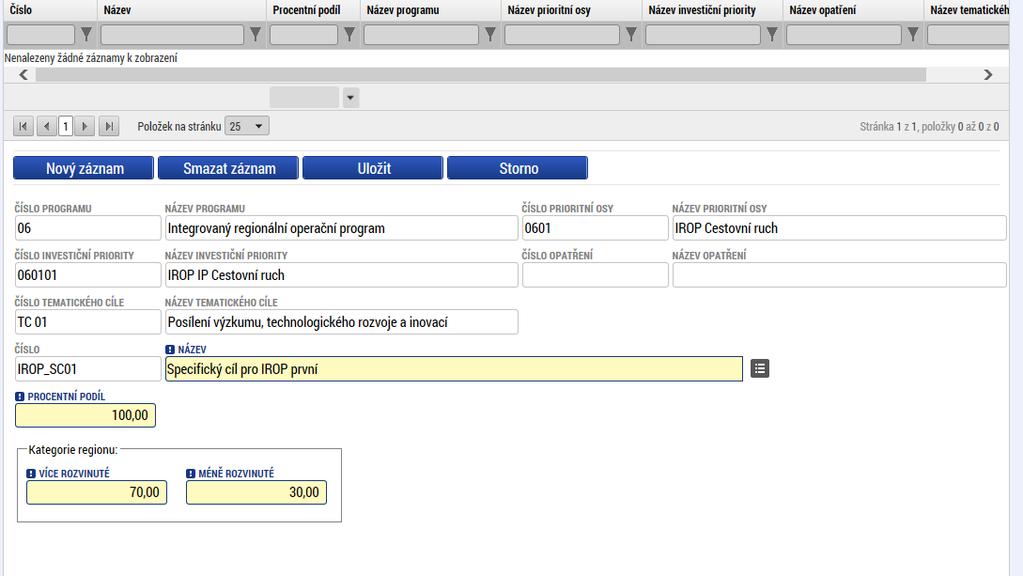Open the filter icon for Procentní podíl column
This screenshot has height=576, width=1023.
click(x=350, y=35)
